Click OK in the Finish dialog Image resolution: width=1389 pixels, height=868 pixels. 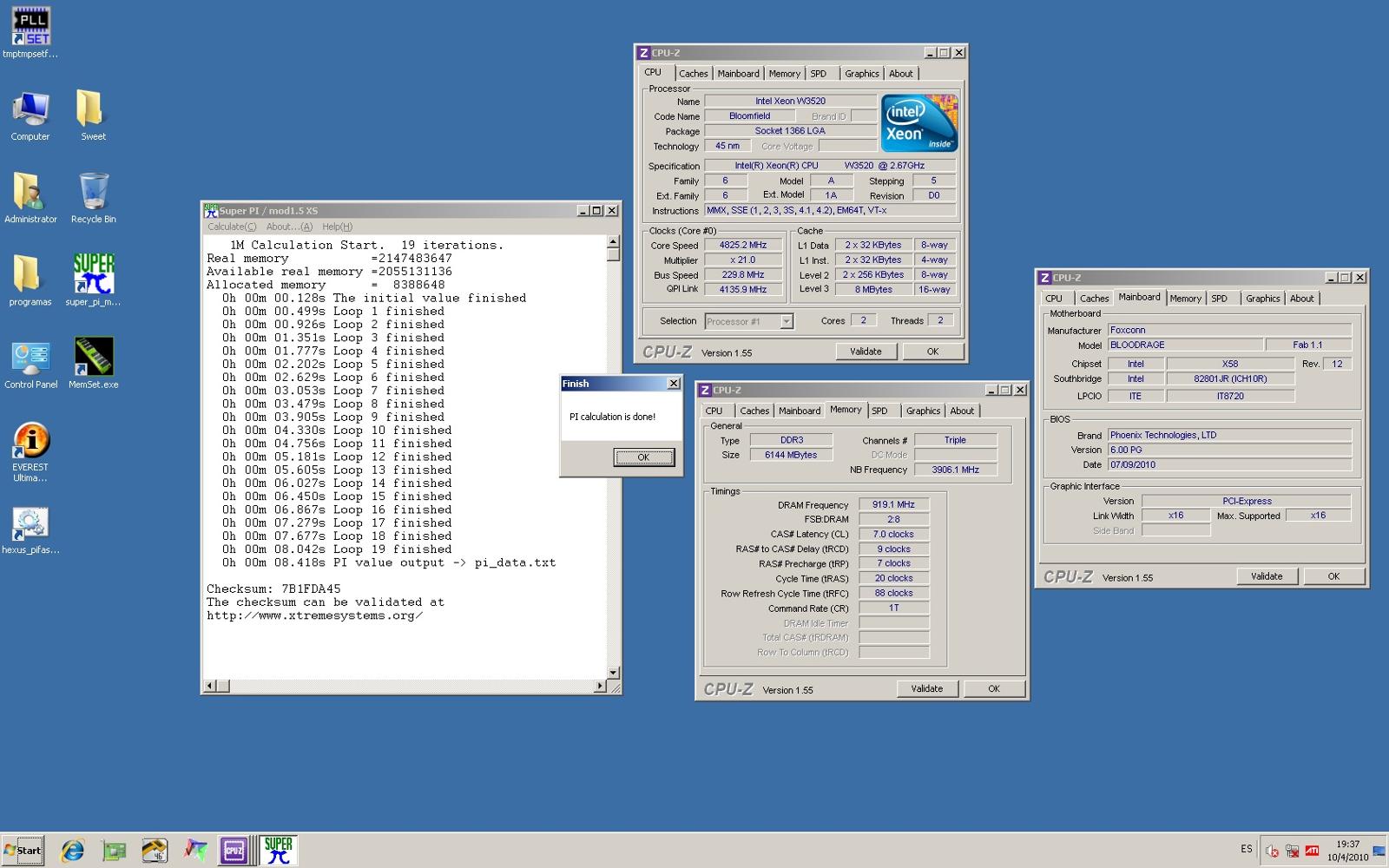(x=643, y=457)
